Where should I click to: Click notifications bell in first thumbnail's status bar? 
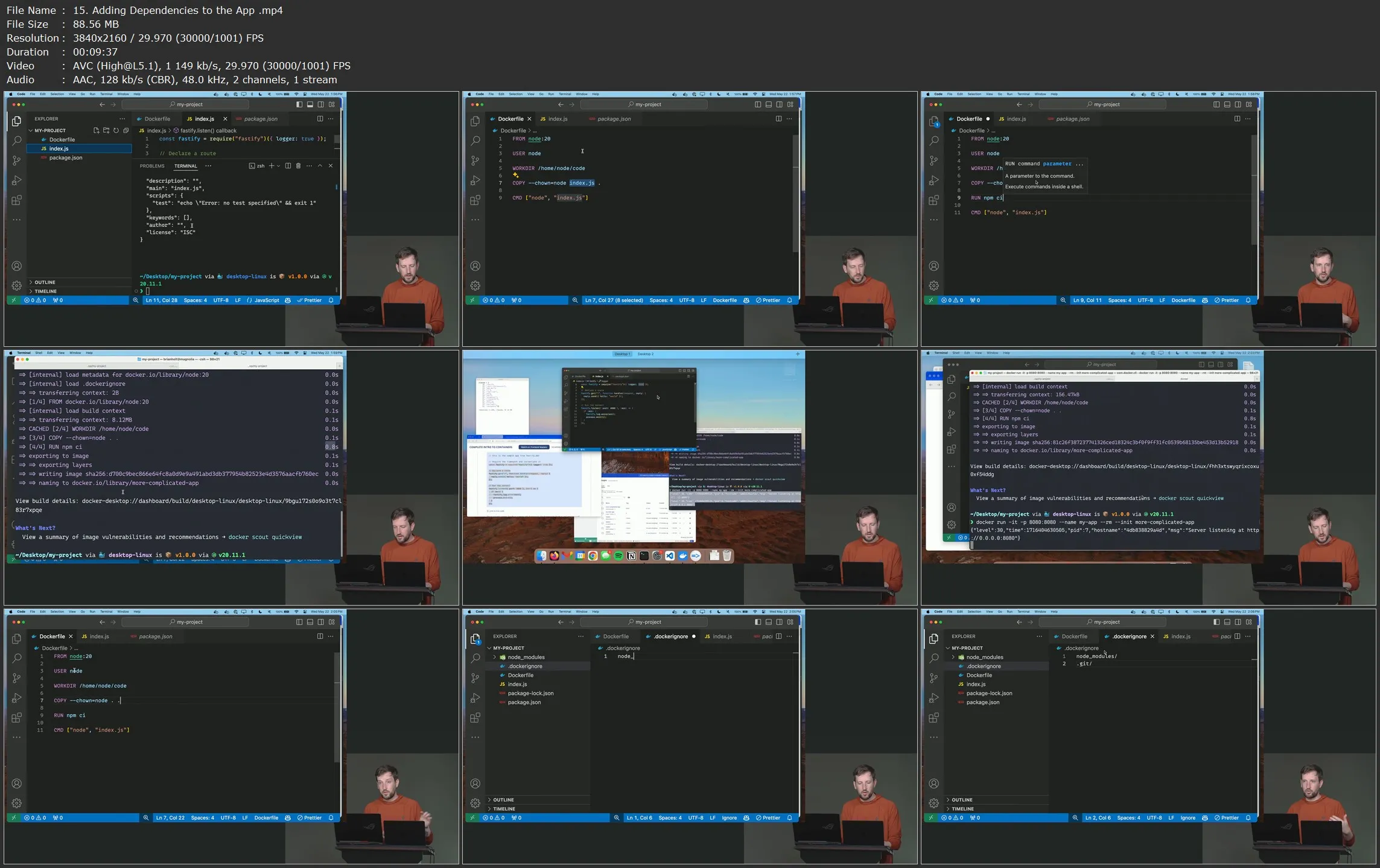[331, 300]
